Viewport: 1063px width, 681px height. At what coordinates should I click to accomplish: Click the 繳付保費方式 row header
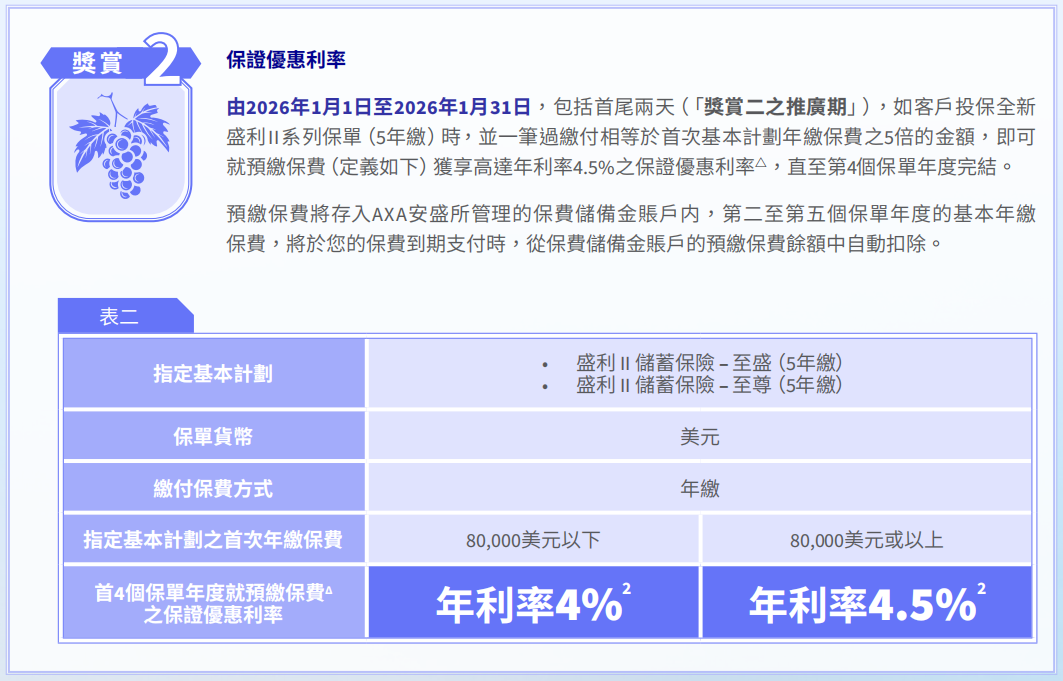(x=213, y=488)
